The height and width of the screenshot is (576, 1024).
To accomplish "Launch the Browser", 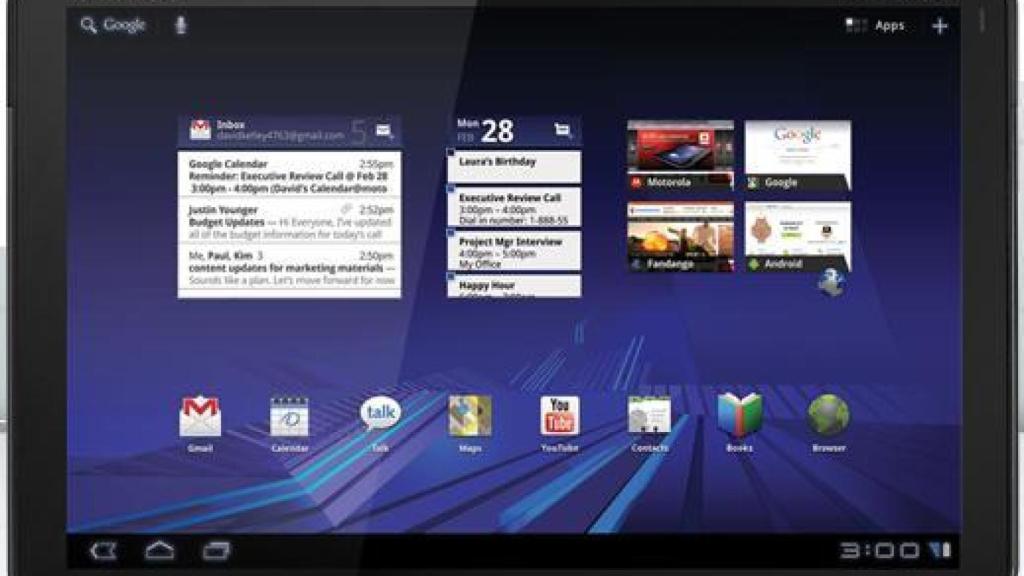I will click(830, 412).
